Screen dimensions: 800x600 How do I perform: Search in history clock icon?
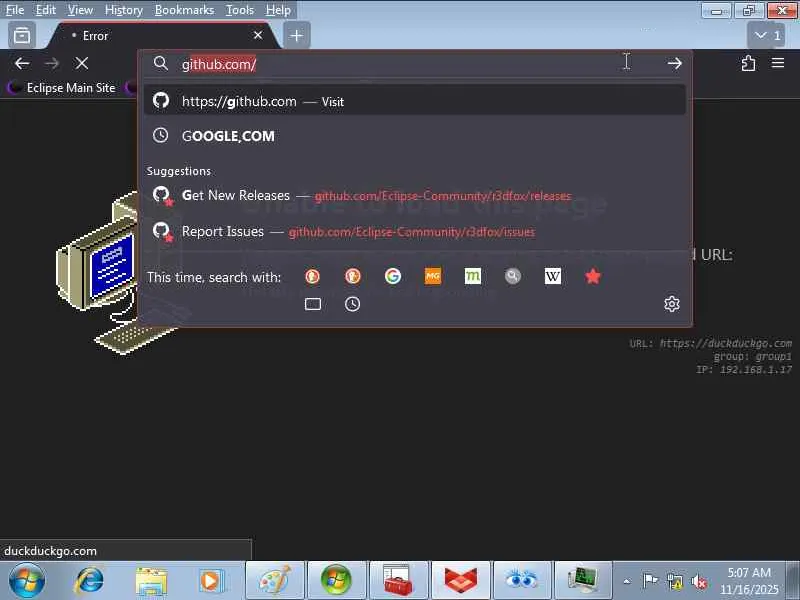353,305
